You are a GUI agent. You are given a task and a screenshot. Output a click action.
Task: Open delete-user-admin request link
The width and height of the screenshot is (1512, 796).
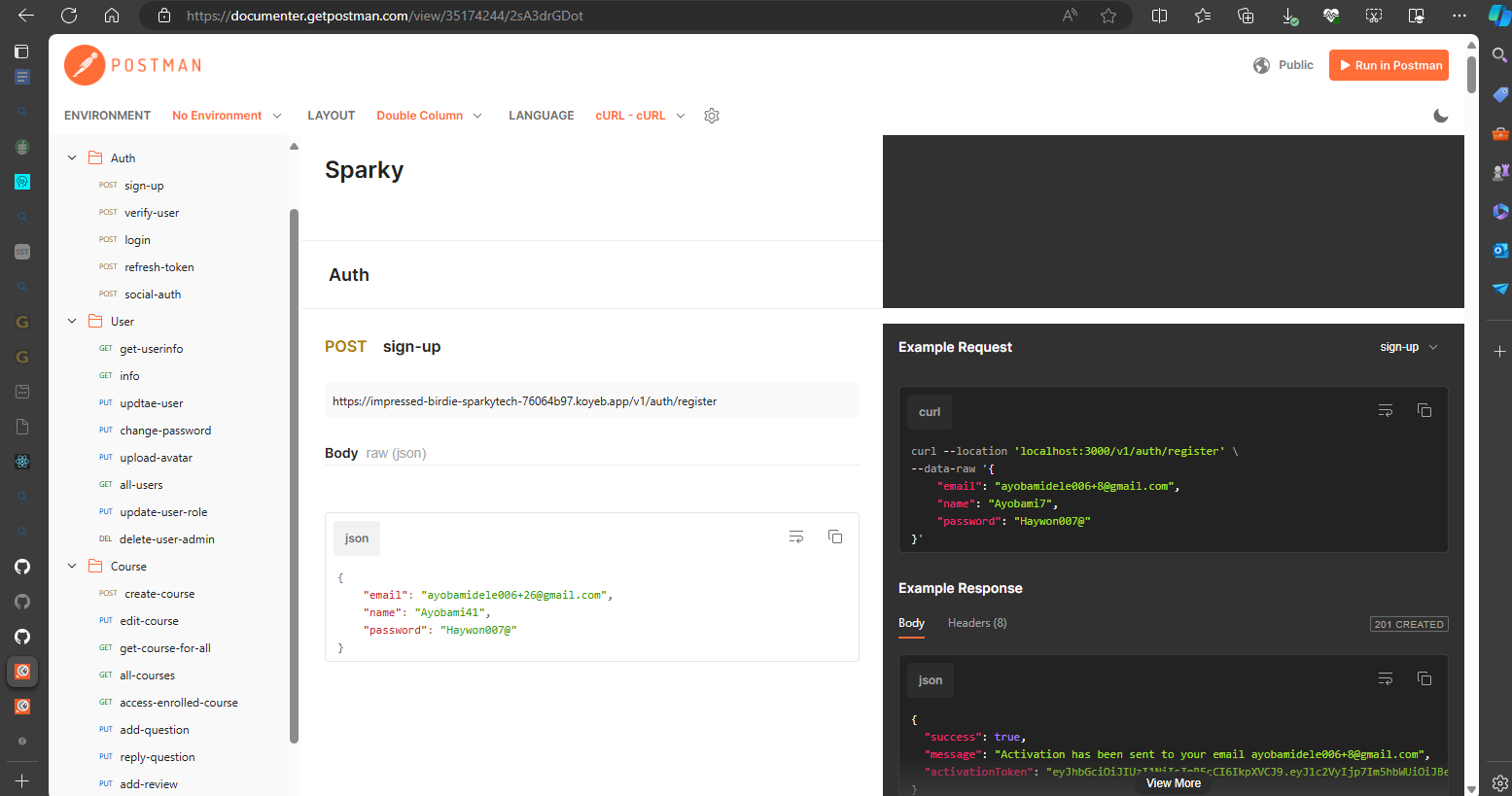pos(167,539)
